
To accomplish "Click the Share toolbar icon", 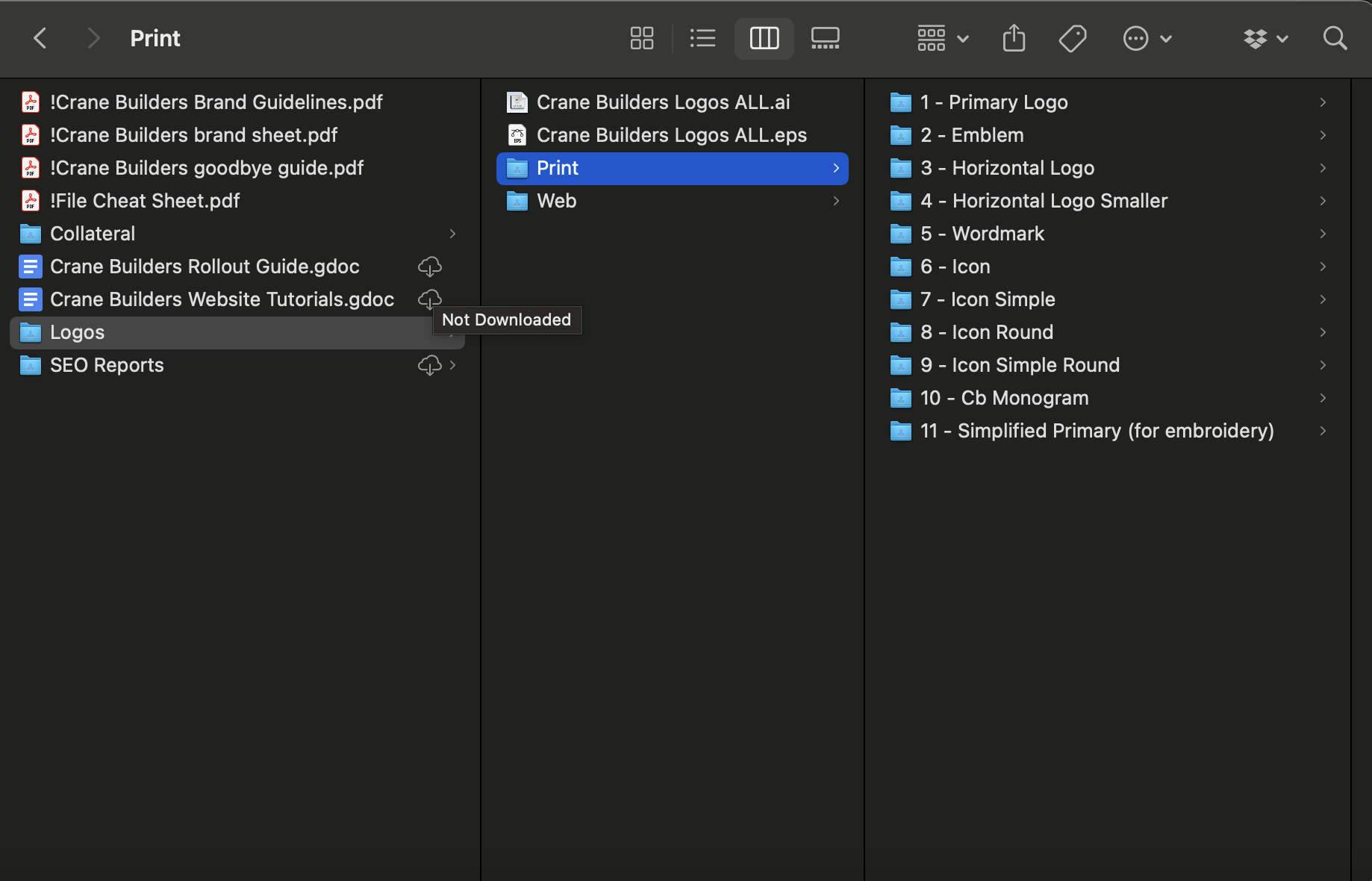I will (1014, 38).
